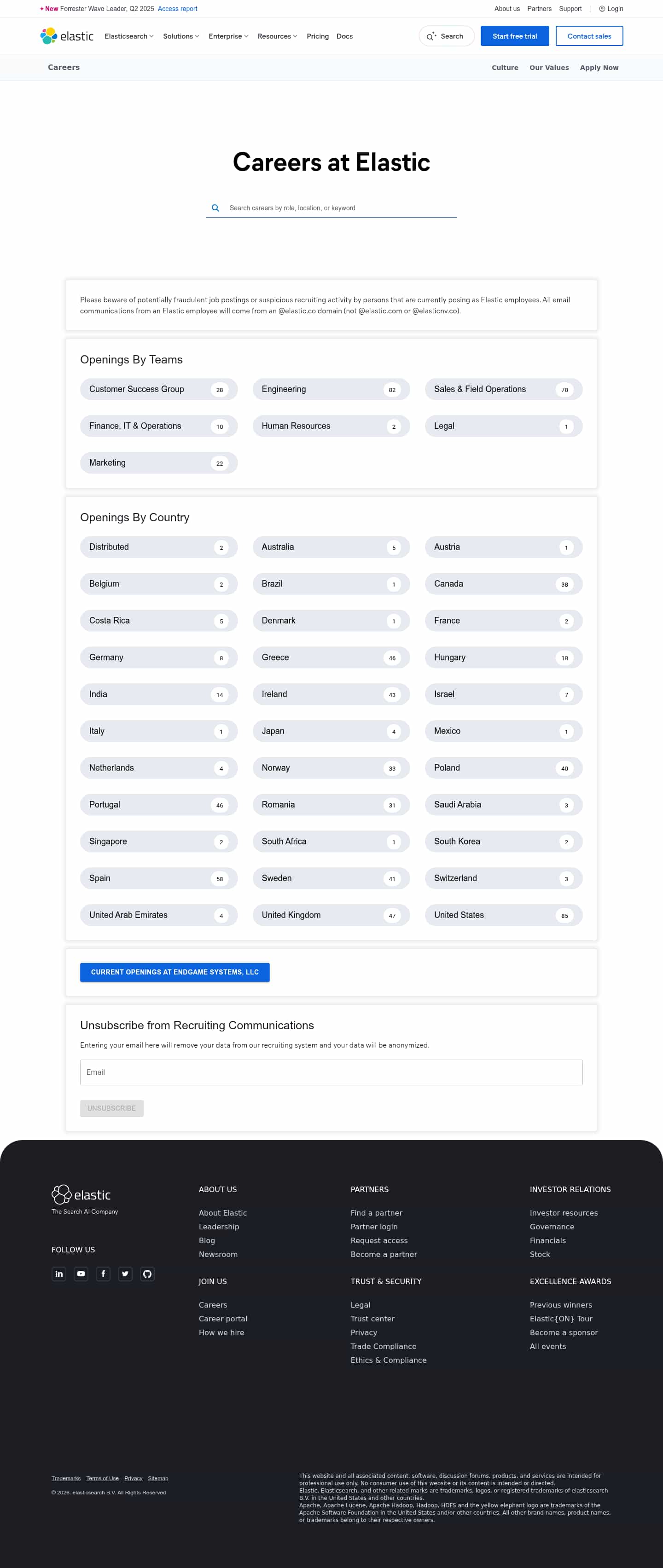Open Elastic's YouTube channel icon
Image resolution: width=663 pixels, height=1568 pixels.
pos(81,1274)
